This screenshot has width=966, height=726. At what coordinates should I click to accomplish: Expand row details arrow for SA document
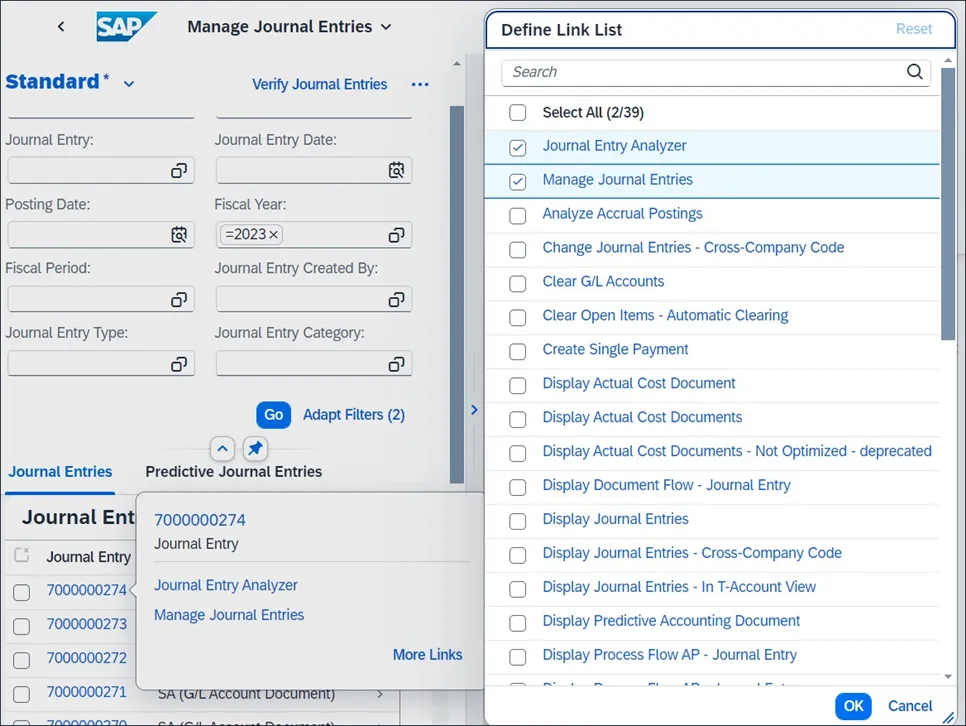tap(380, 694)
